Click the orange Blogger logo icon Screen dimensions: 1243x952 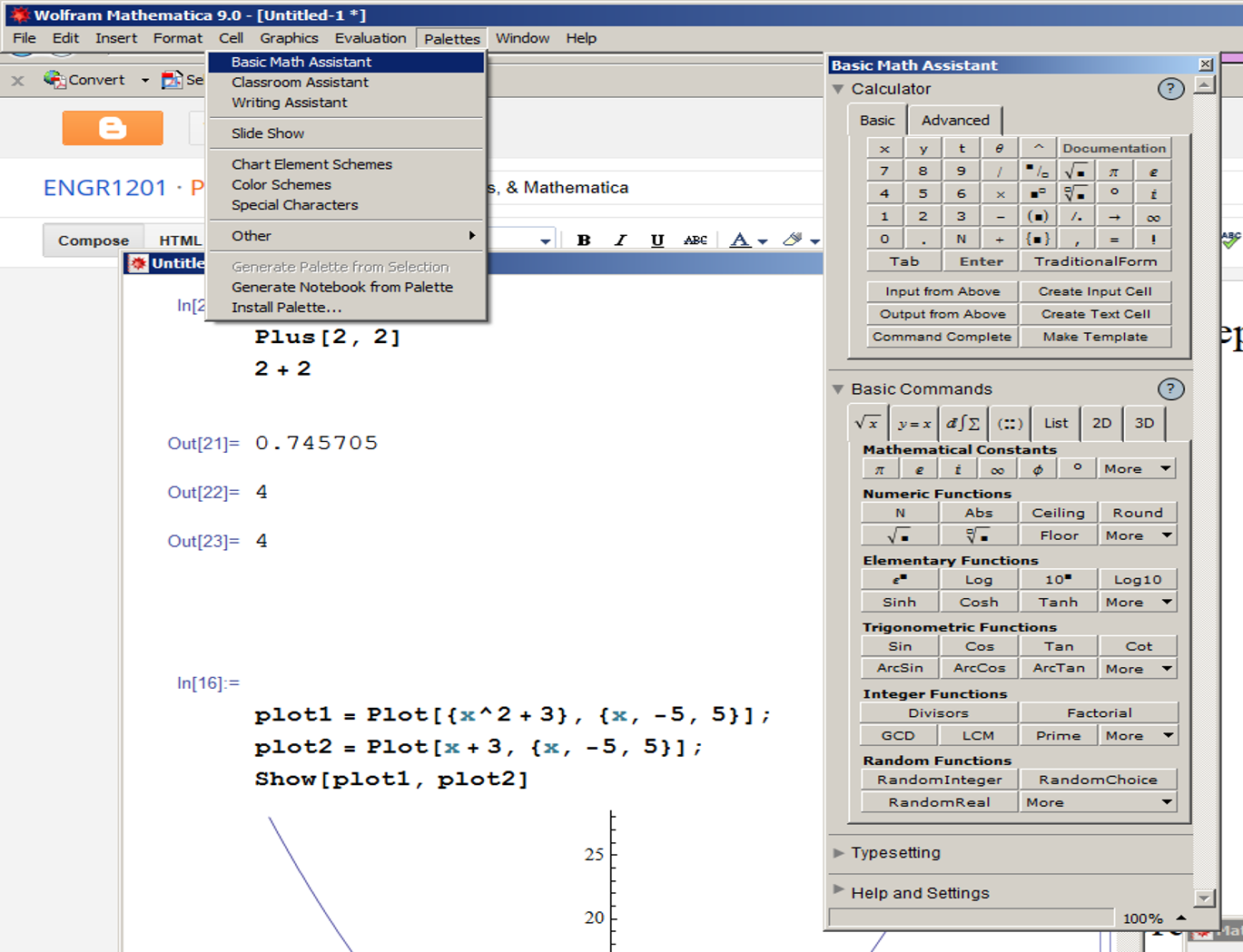[113, 128]
